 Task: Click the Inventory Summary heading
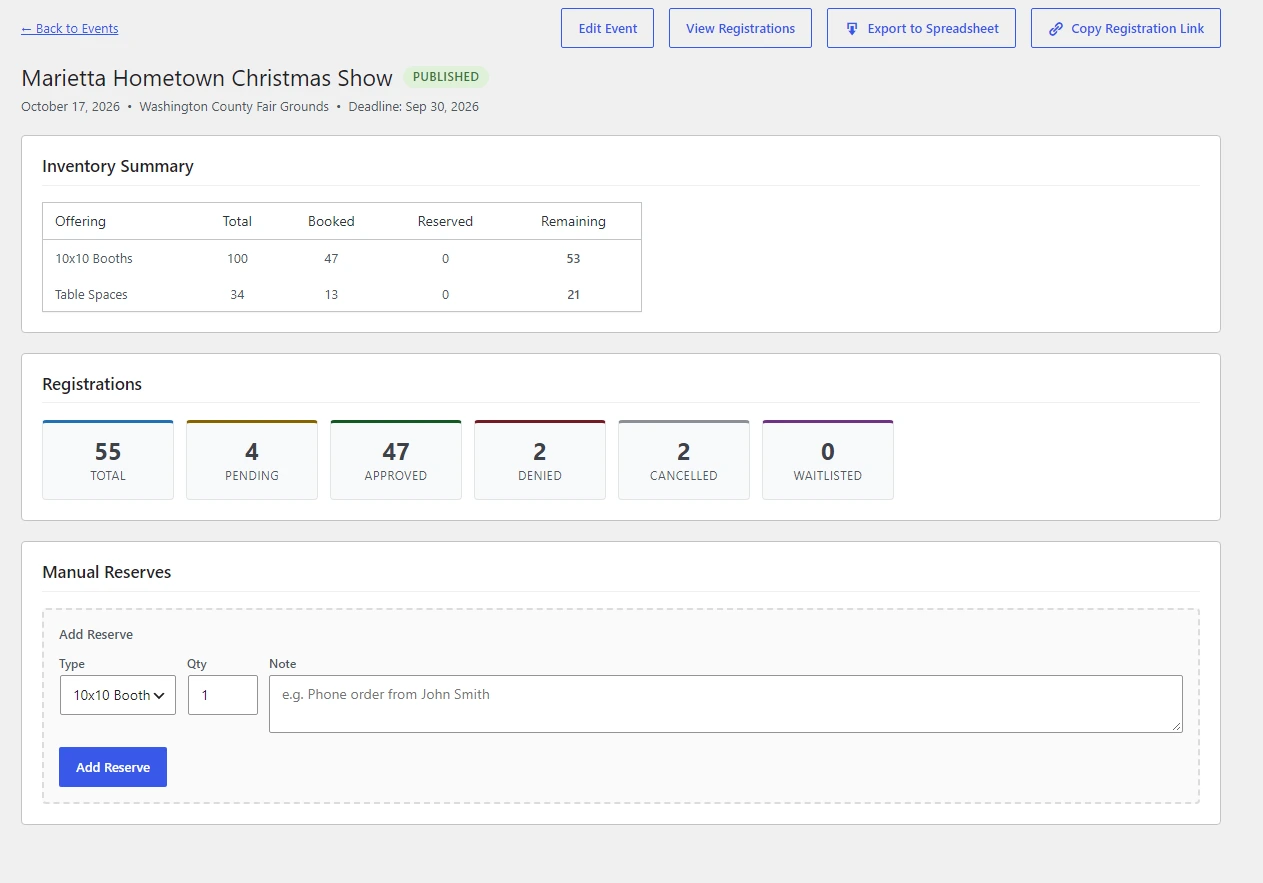coord(118,166)
